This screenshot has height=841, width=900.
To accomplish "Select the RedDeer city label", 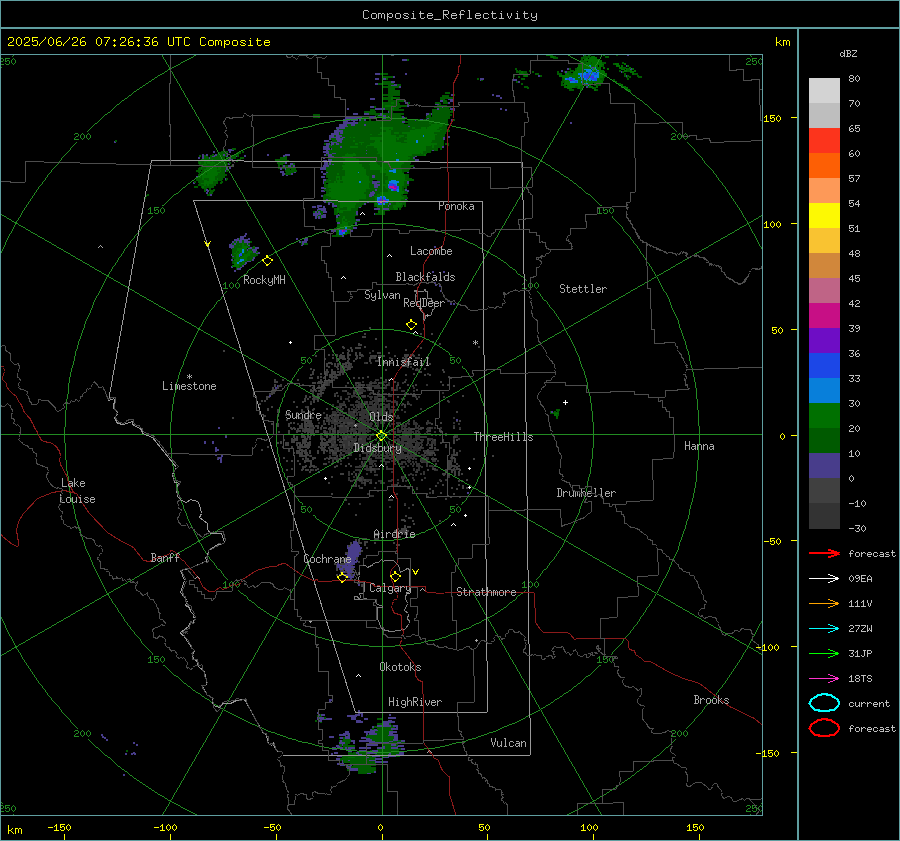I will tap(424, 303).
